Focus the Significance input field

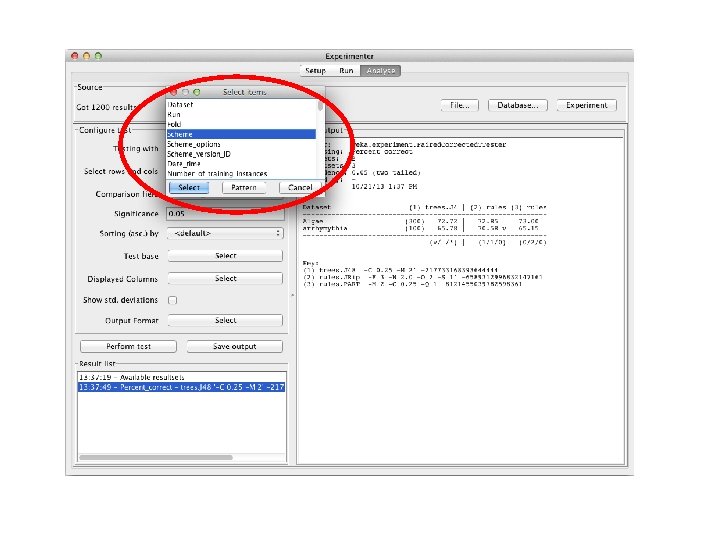pyautogui.click(x=225, y=214)
